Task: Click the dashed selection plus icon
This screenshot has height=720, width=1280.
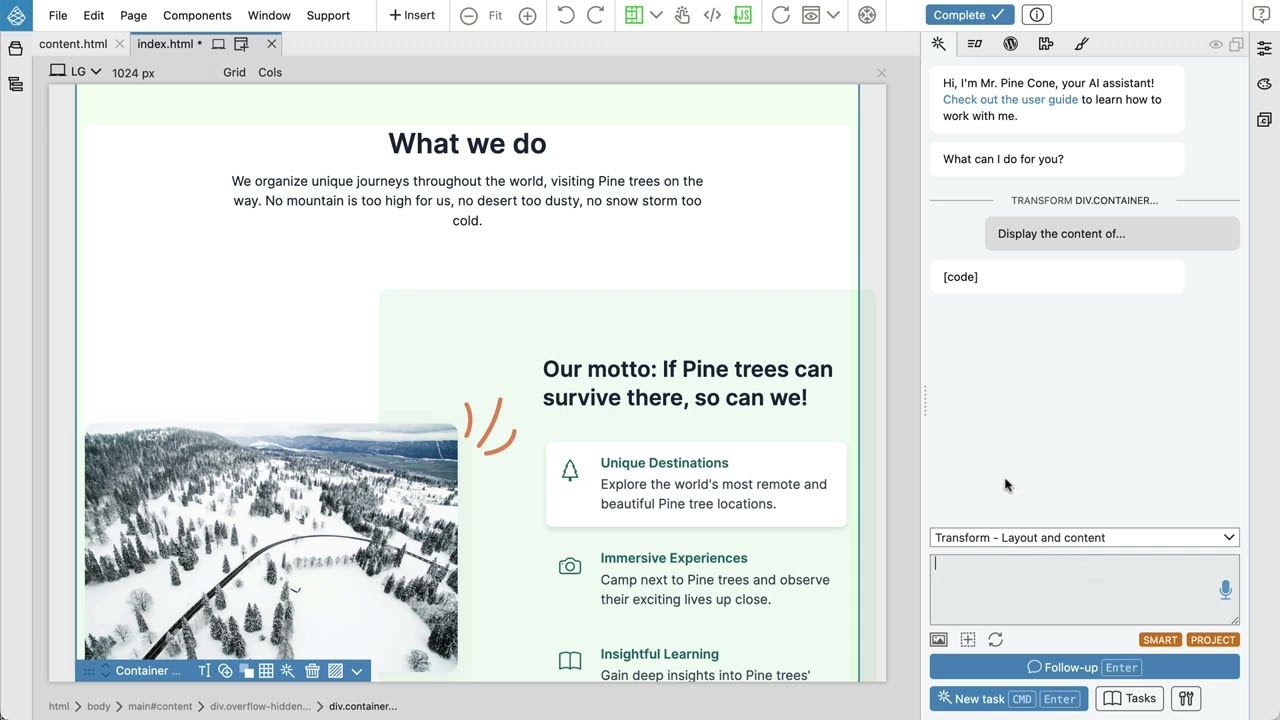Action: click(x=967, y=640)
